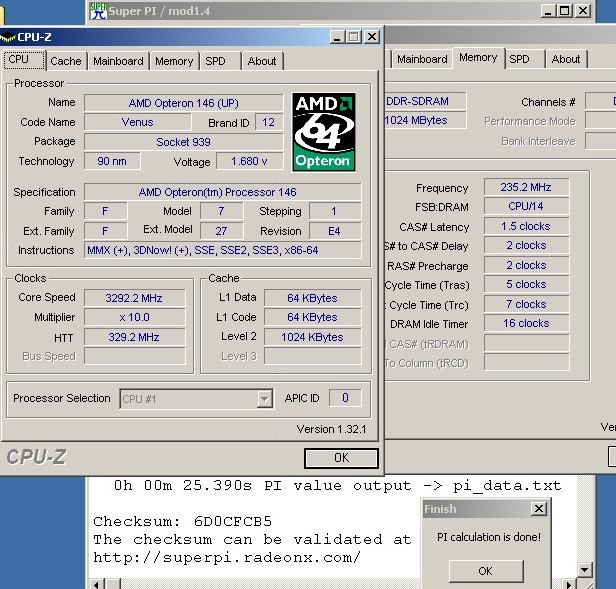Click the empty Bus Speed field
The height and width of the screenshot is (589, 616).
click(134, 356)
